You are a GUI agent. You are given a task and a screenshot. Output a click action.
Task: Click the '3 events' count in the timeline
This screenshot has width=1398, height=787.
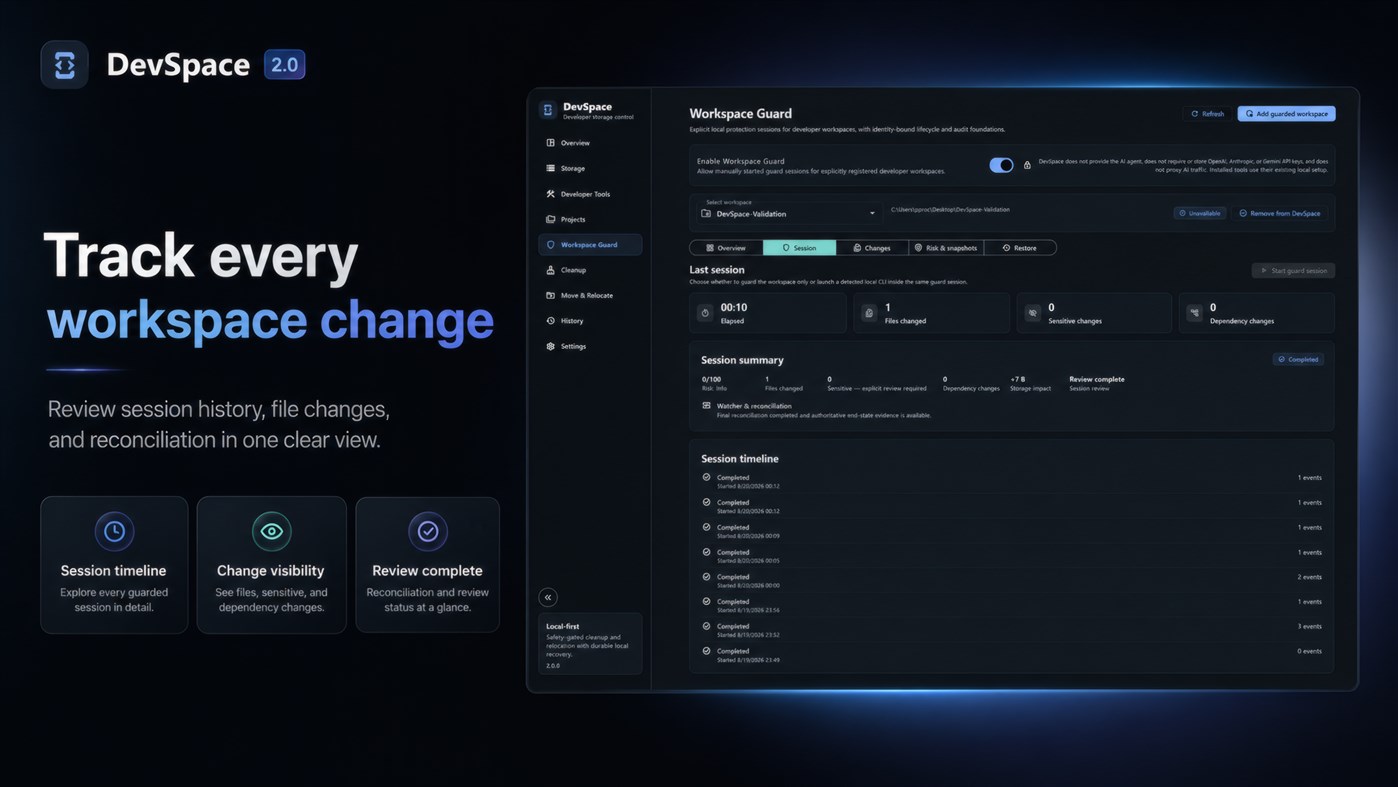point(1309,626)
